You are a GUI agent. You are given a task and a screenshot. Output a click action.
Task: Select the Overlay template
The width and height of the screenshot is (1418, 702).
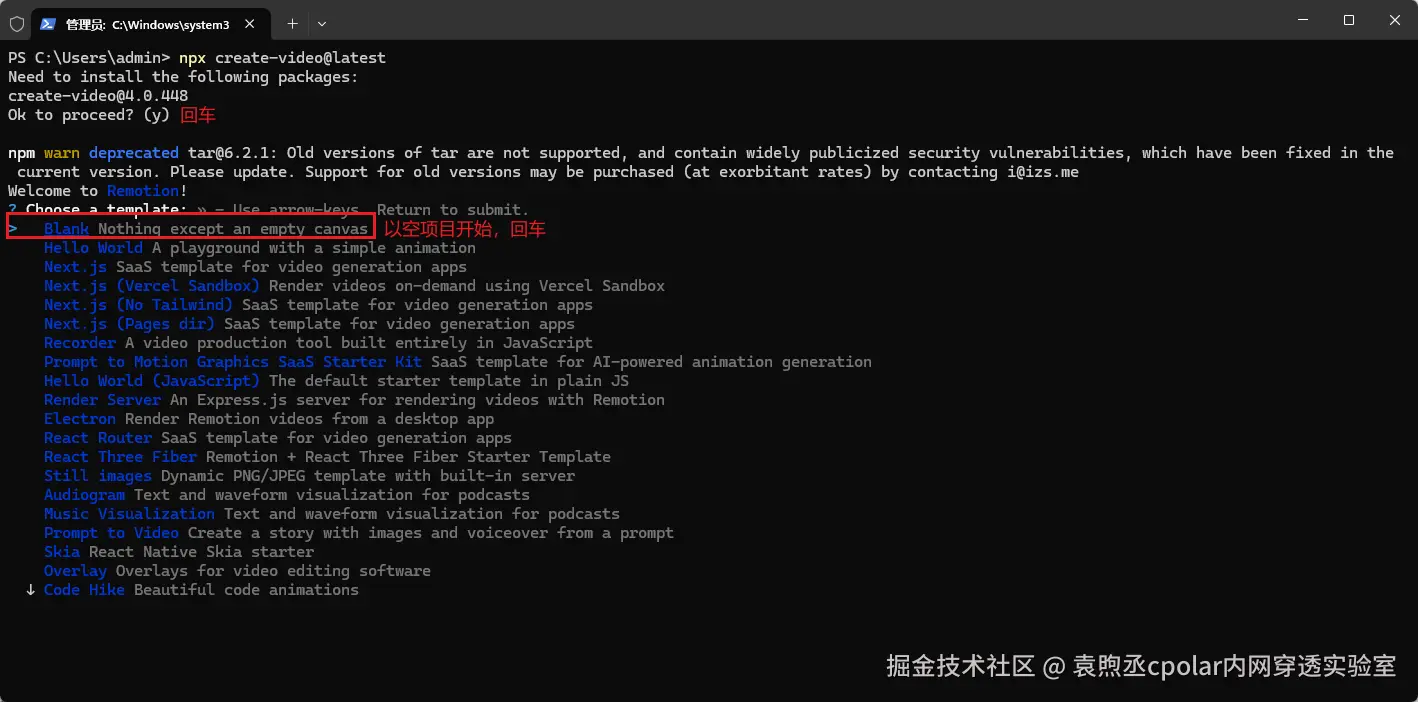point(237,571)
